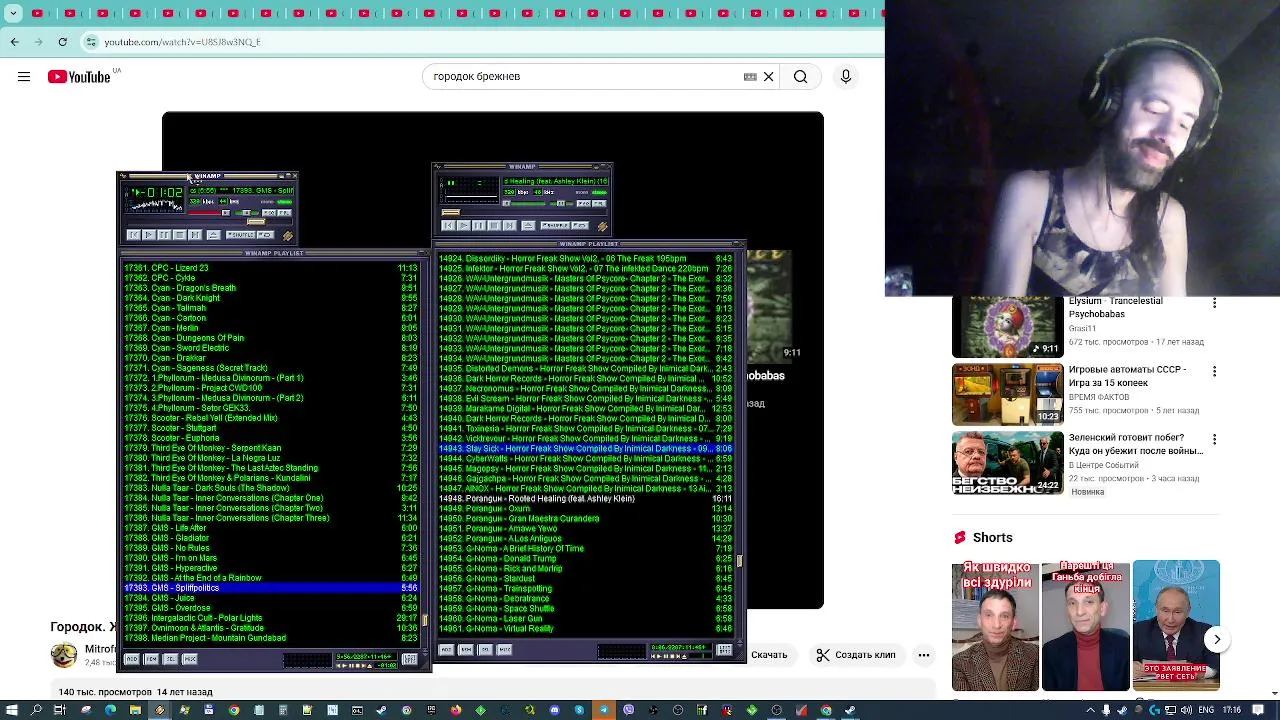Open Windows taskbar search
Image resolution: width=1280 pixels, height=720 pixels.
(x=36, y=710)
